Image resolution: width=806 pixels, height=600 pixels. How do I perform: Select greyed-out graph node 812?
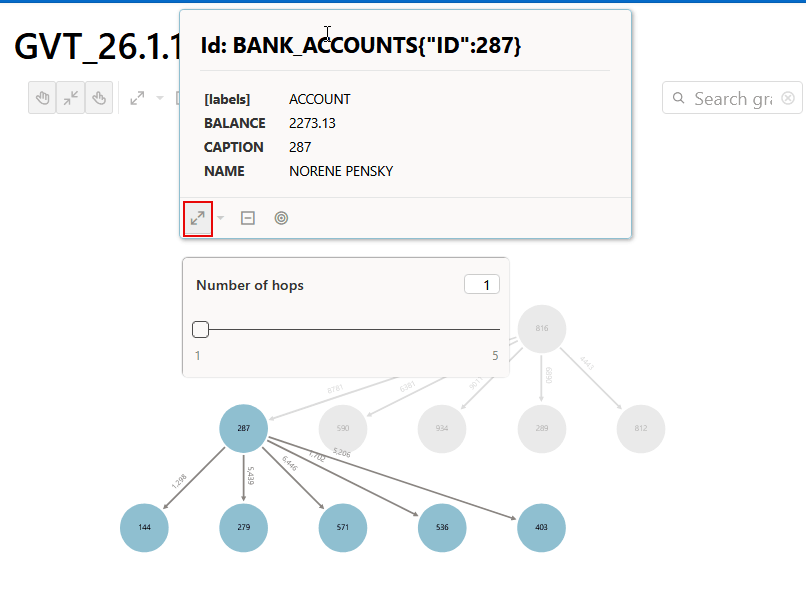click(641, 428)
